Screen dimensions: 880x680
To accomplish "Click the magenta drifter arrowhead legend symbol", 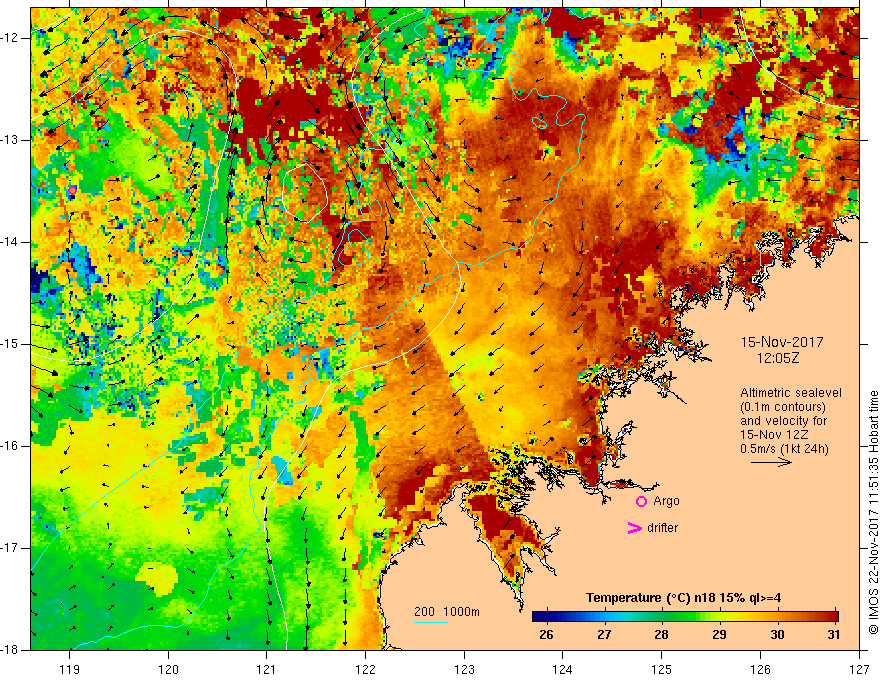I will point(634,528).
